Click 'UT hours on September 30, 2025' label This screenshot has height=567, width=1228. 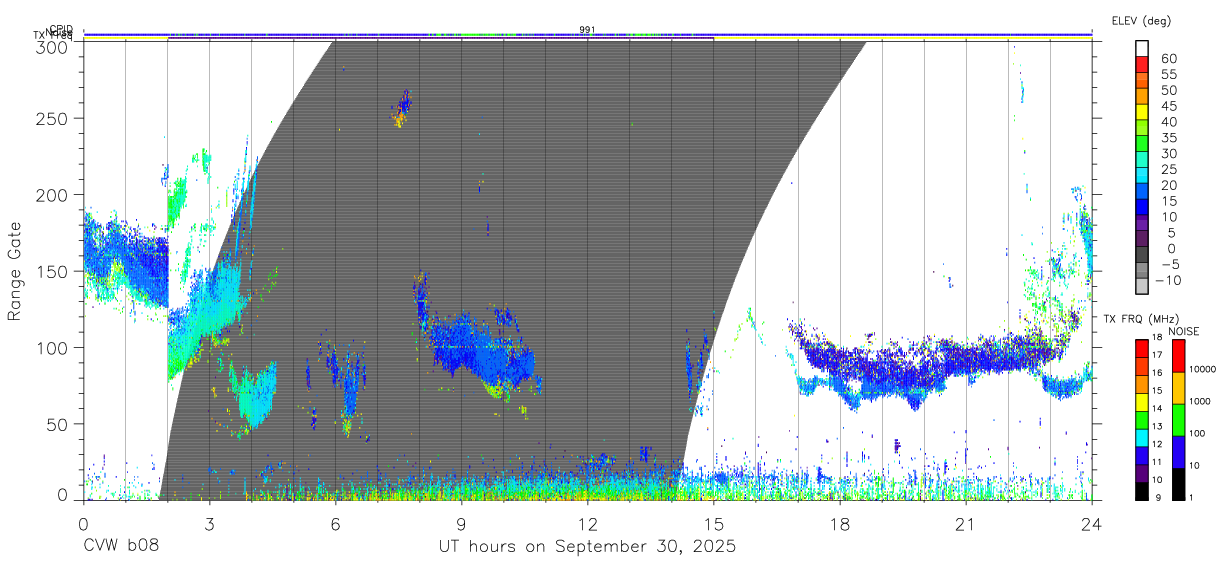click(x=587, y=547)
